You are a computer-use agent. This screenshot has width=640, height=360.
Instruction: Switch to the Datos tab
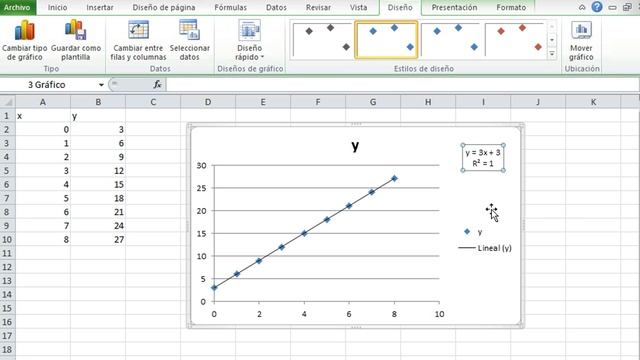pyautogui.click(x=276, y=7)
